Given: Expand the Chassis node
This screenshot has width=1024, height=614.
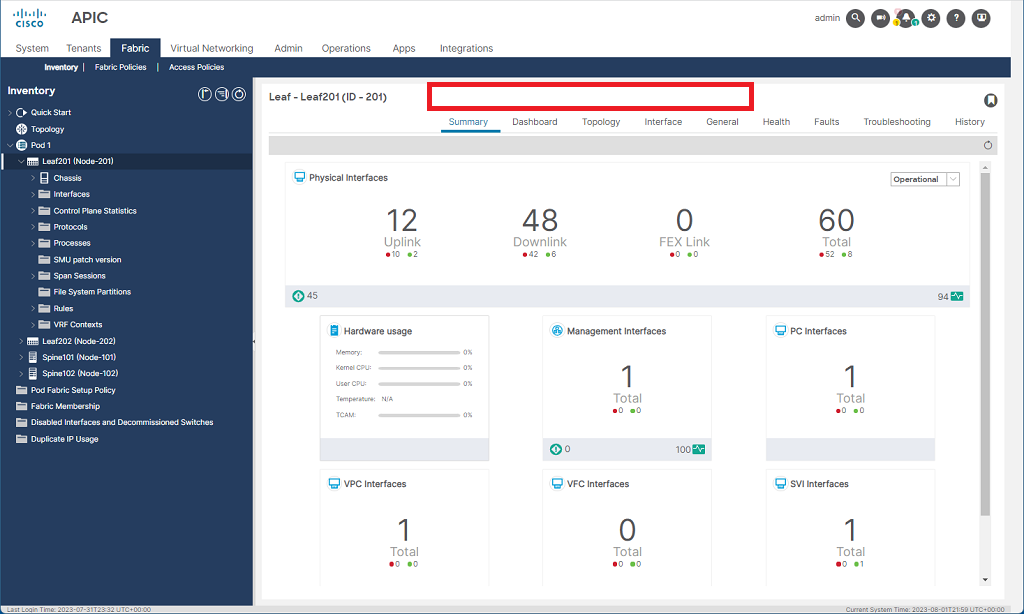Looking at the screenshot, I should point(33,178).
